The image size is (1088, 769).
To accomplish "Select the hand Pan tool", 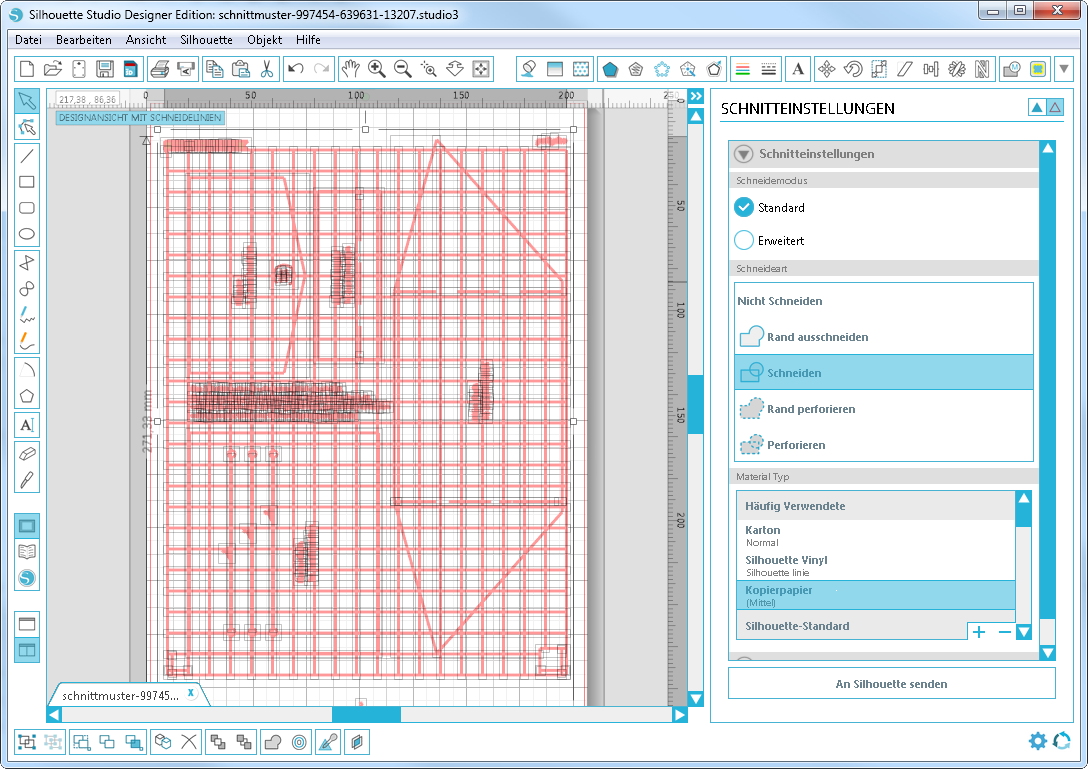I will pyautogui.click(x=350, y=69).
